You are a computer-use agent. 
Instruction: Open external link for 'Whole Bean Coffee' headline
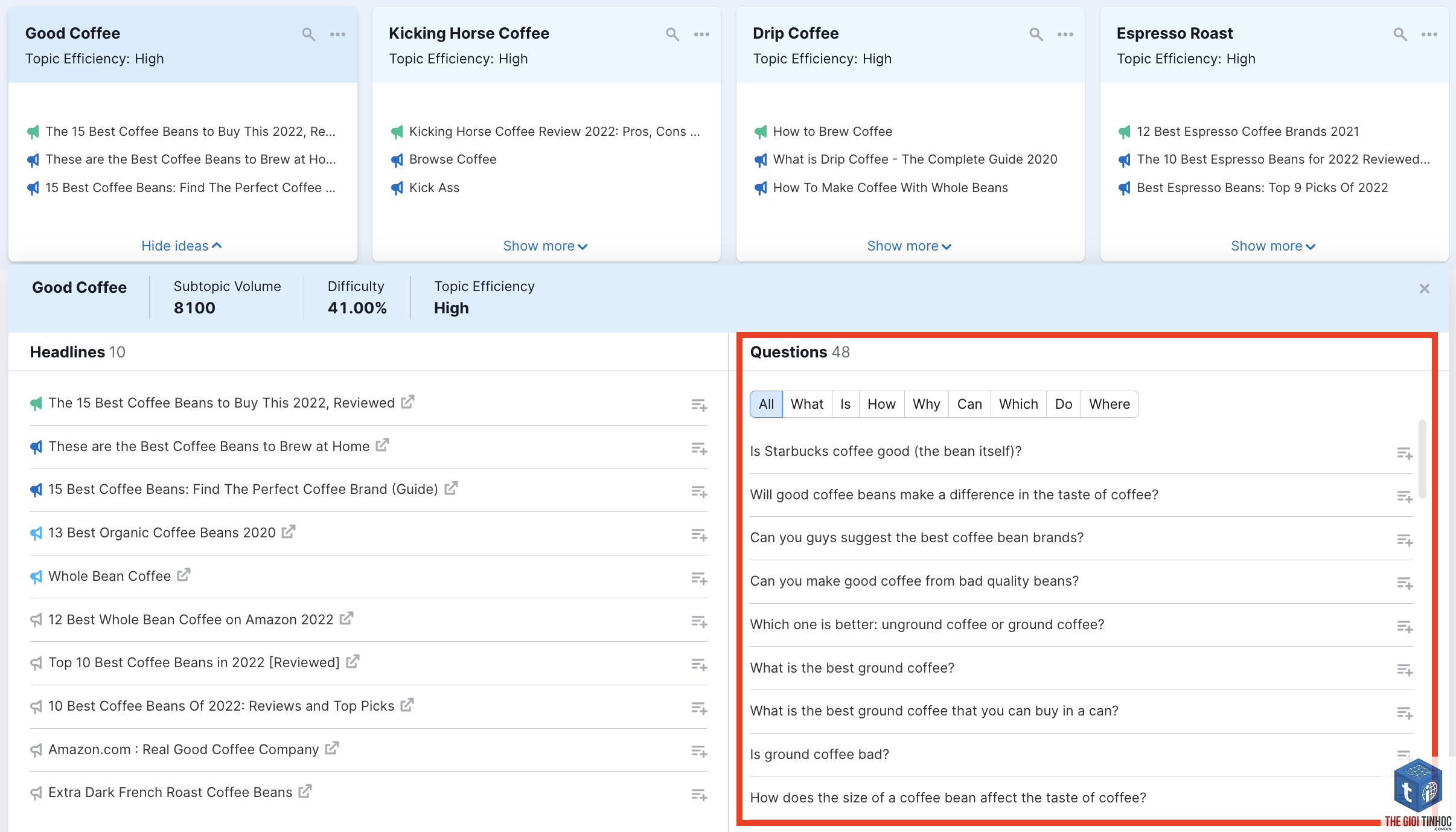pos(184,575)
